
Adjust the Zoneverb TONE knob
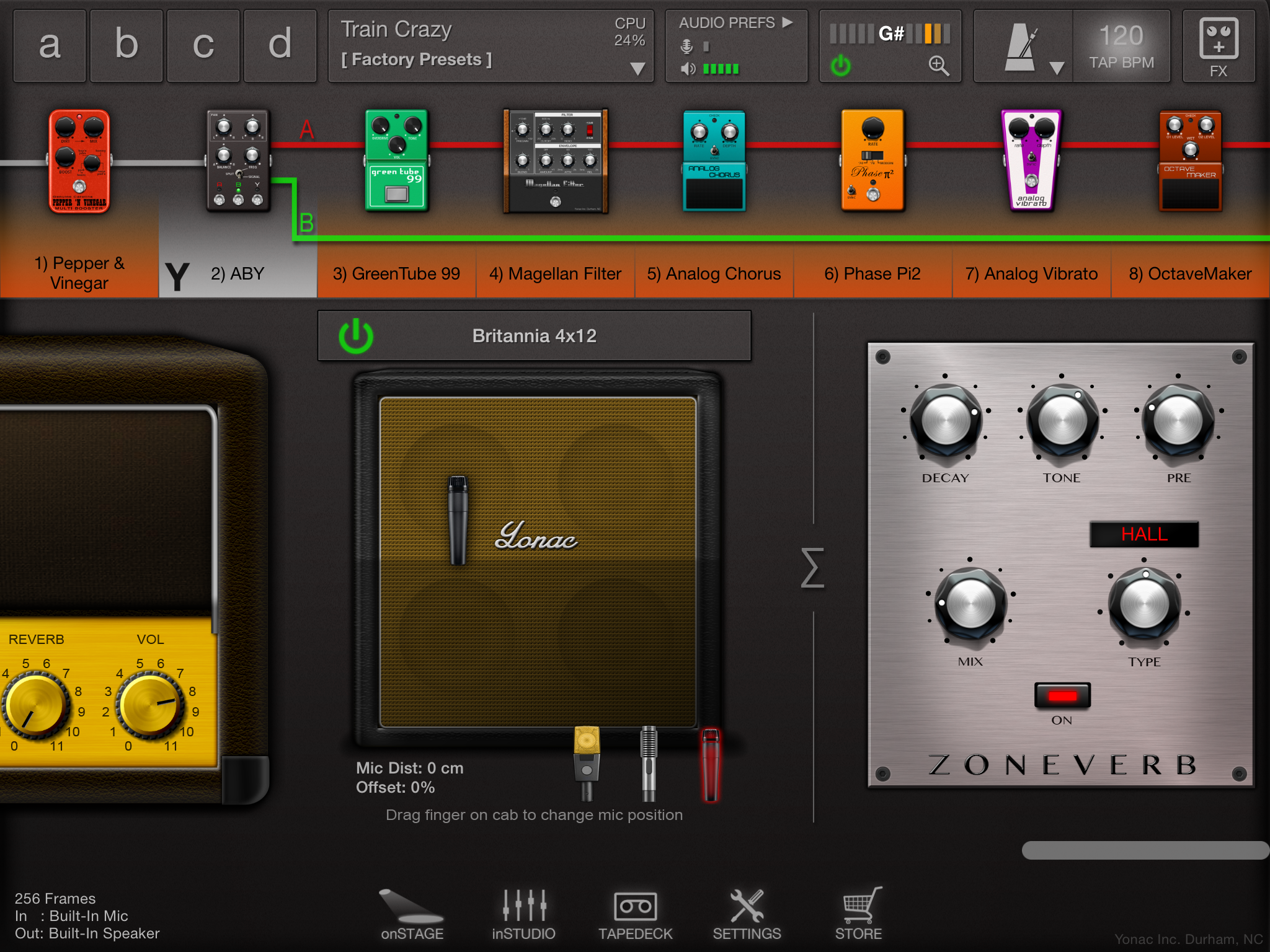1062,420
